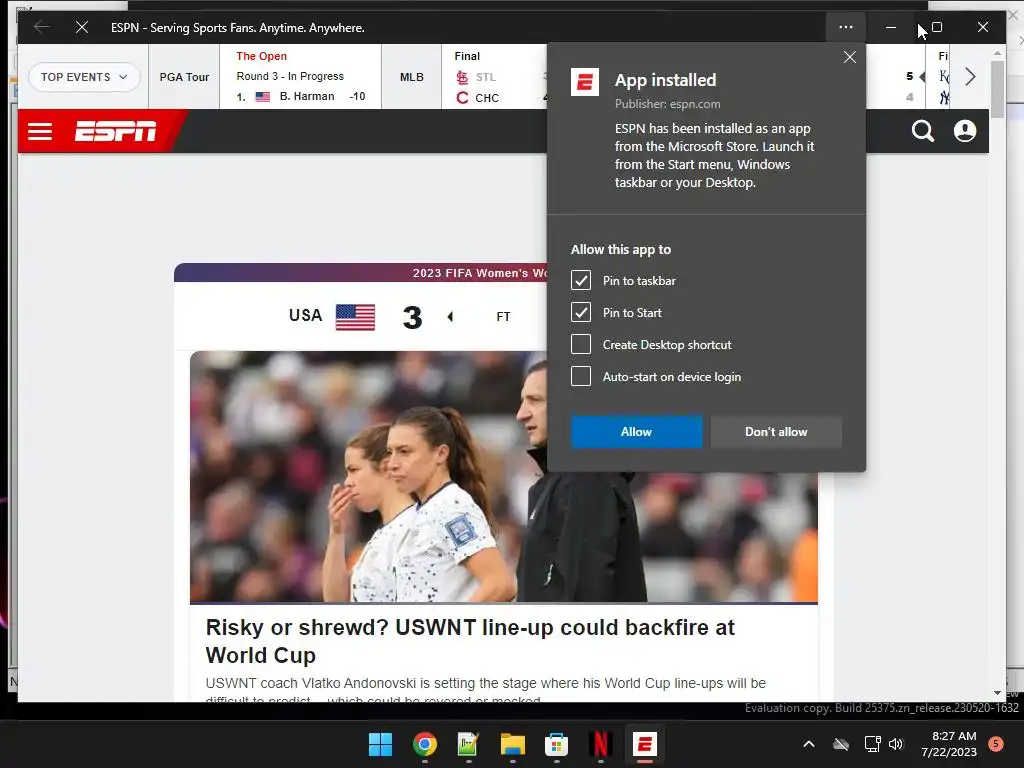The image size is (1024, 768).
Task: Stop page loading with the X
Action: pyautogui.click(x=82, y=27)
